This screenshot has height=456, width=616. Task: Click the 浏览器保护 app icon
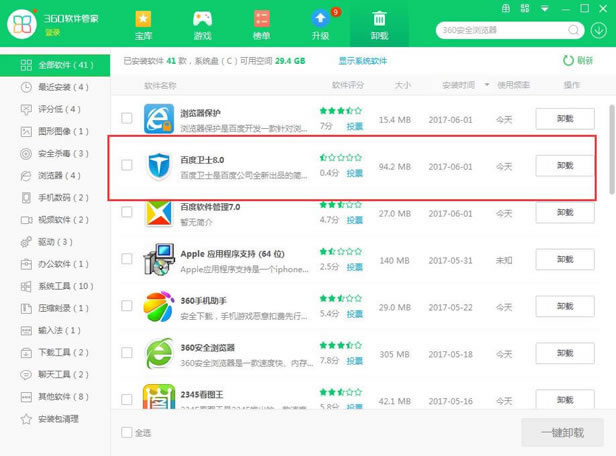click(159, 119)
